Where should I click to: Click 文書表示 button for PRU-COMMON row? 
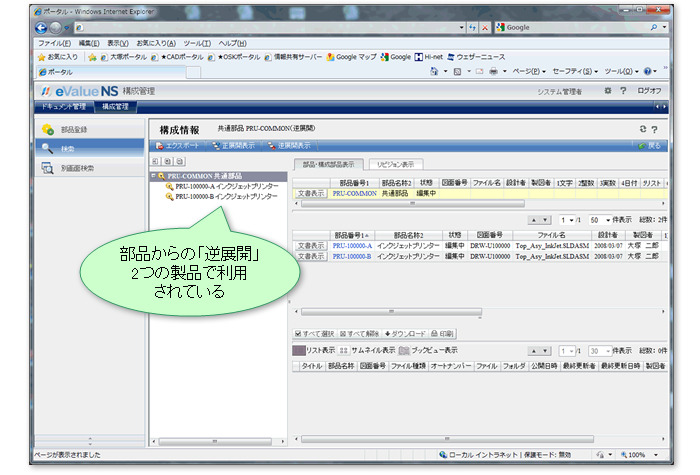click(x=310, y=193)
